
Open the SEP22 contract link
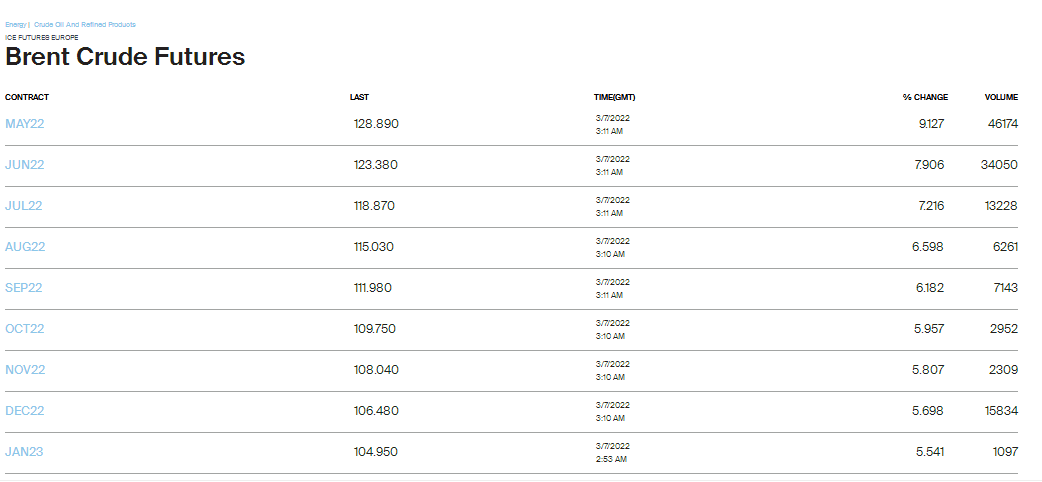click(x=24, y=288)
